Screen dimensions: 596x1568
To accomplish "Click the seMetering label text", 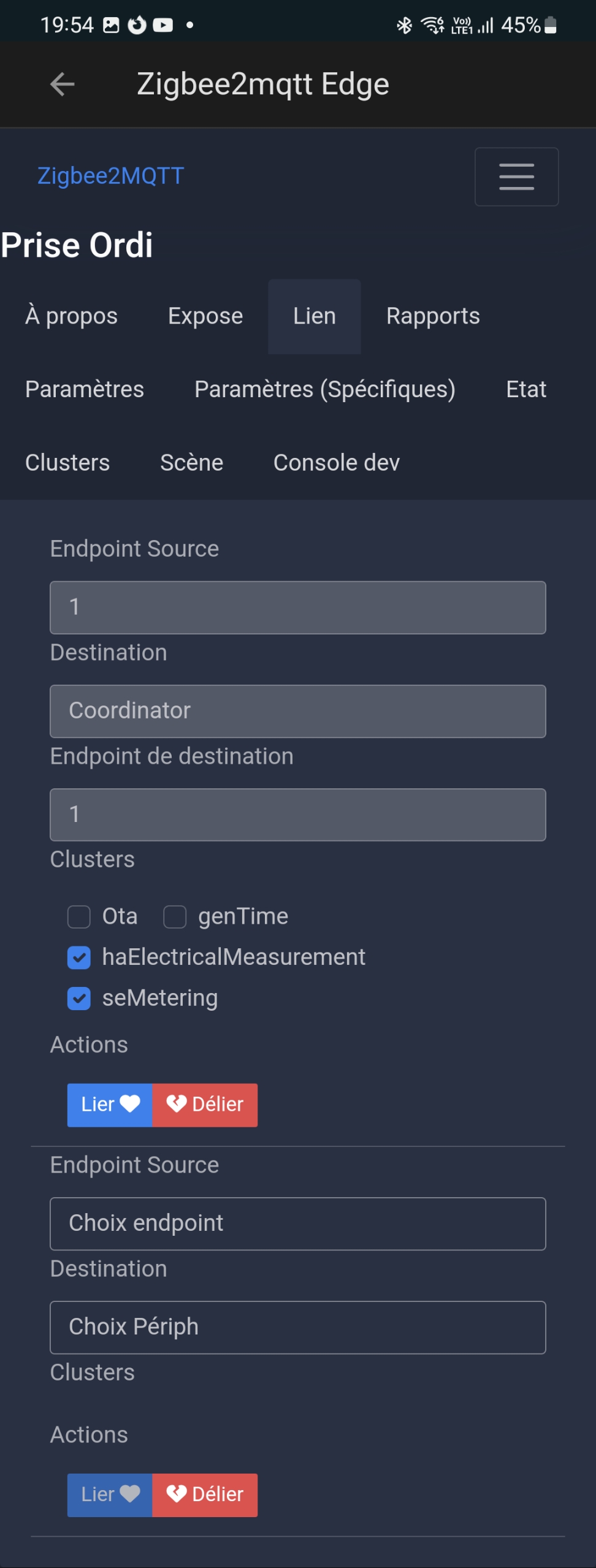I will click(160, 999).
